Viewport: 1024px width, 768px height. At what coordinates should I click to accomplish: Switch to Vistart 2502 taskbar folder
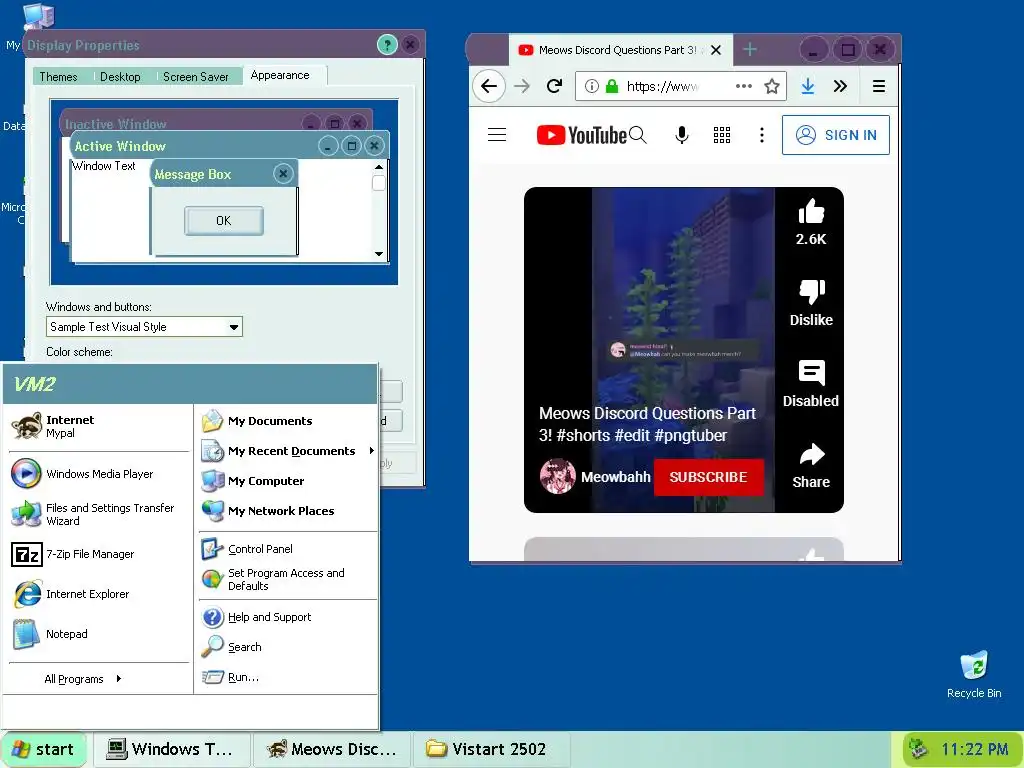(x=491, y=749)
